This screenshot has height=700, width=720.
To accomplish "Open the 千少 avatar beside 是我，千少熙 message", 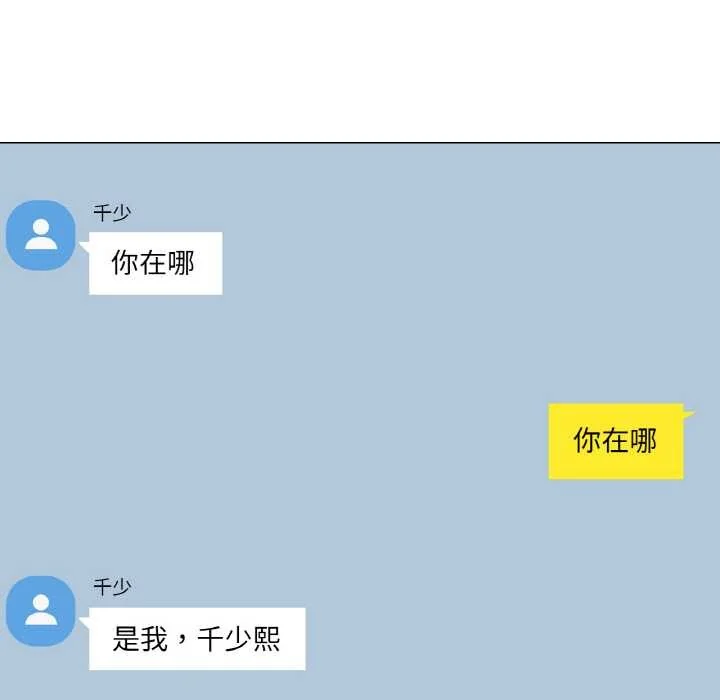I will (x=40, y=611).
